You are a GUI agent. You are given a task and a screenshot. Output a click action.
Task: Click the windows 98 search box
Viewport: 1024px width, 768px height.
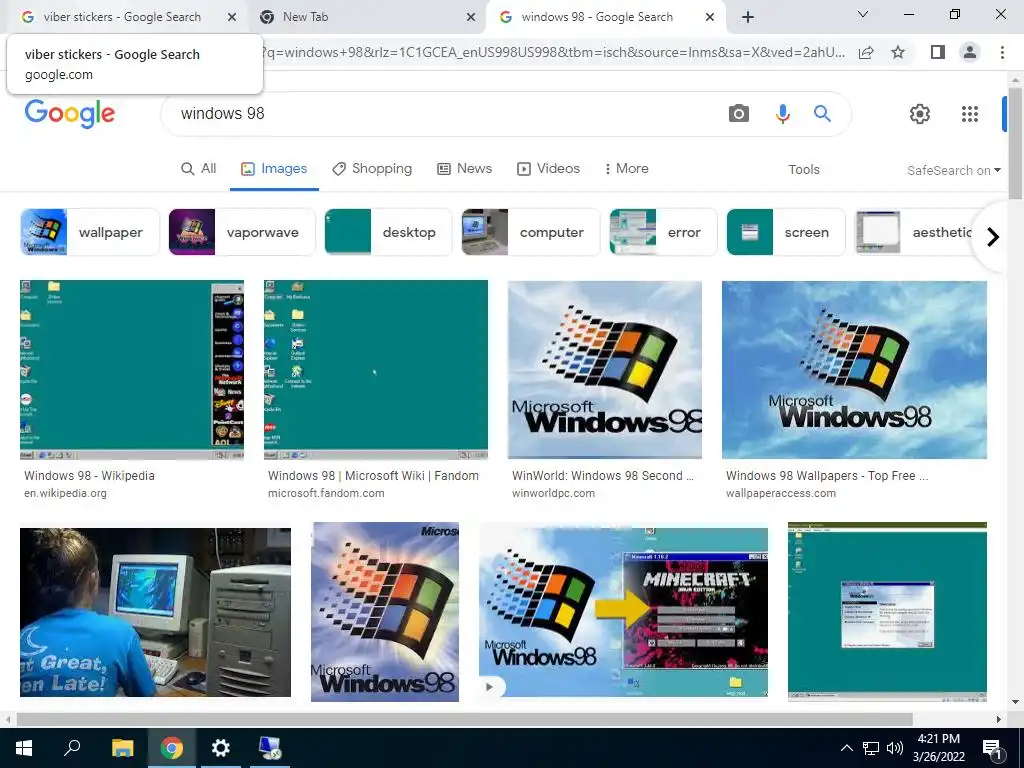(444, 114)
